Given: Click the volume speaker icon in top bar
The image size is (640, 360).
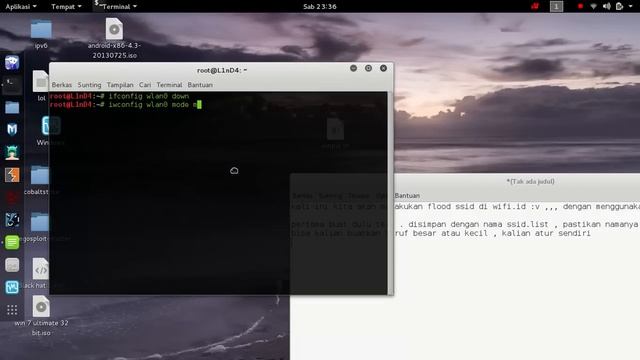Looking at the screenshot, I should click(x=607, y=6).
